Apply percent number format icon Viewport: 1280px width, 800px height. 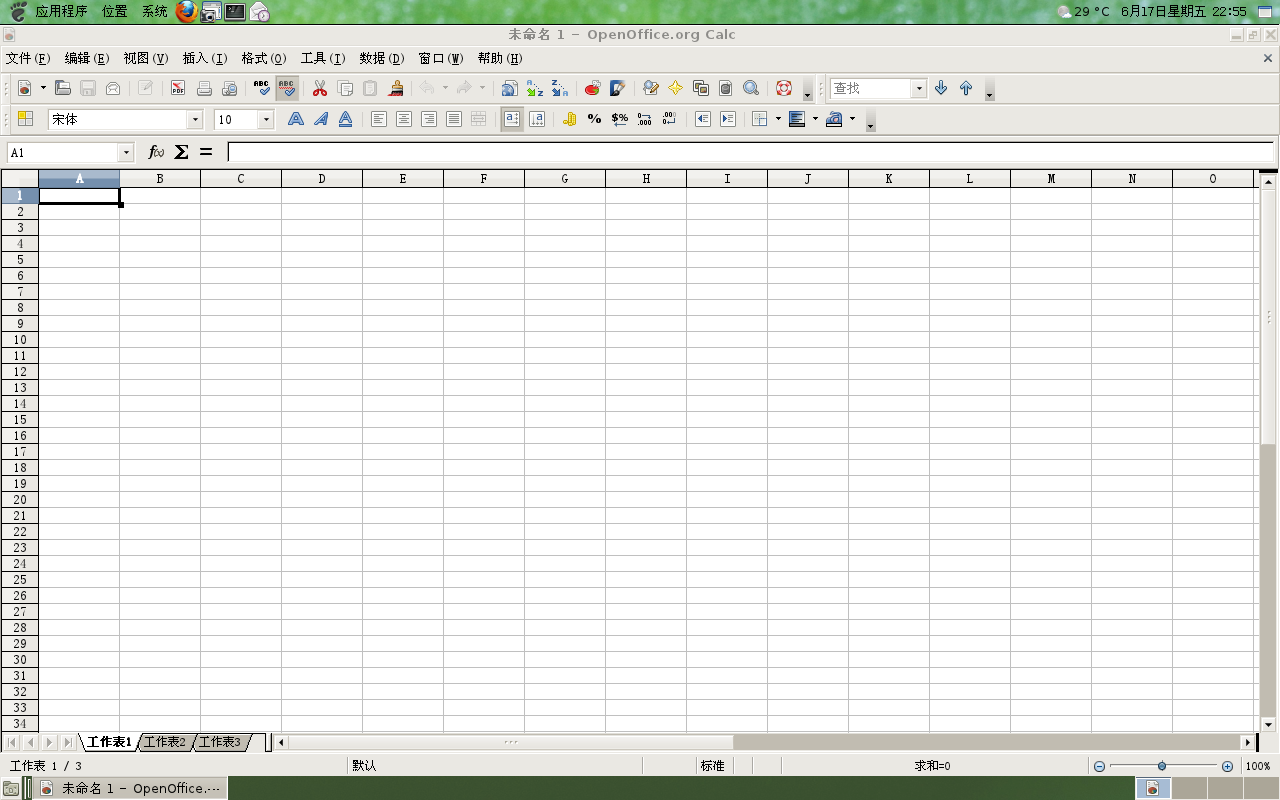595,119
